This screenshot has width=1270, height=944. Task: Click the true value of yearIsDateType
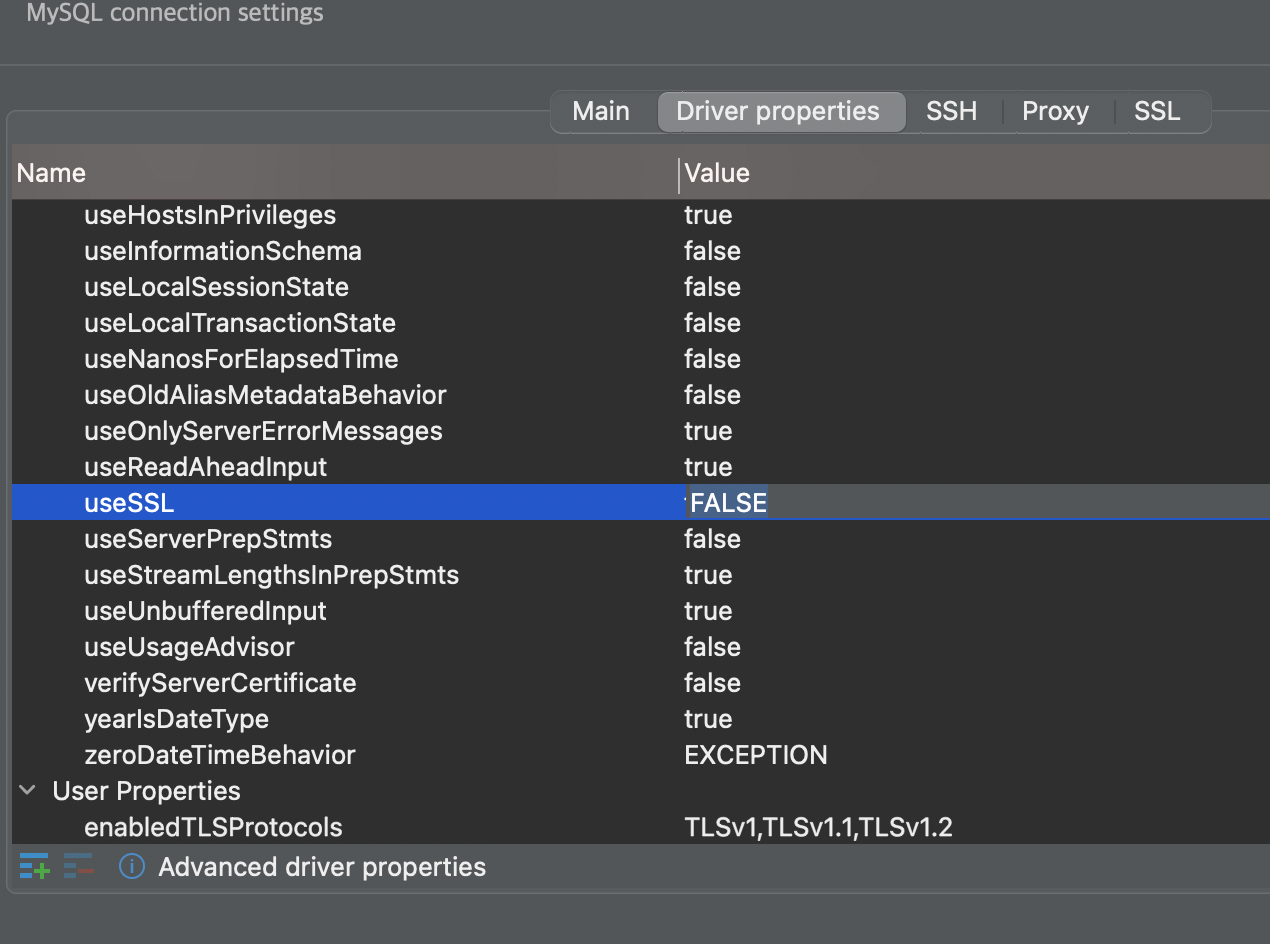[x=708, y=719]
